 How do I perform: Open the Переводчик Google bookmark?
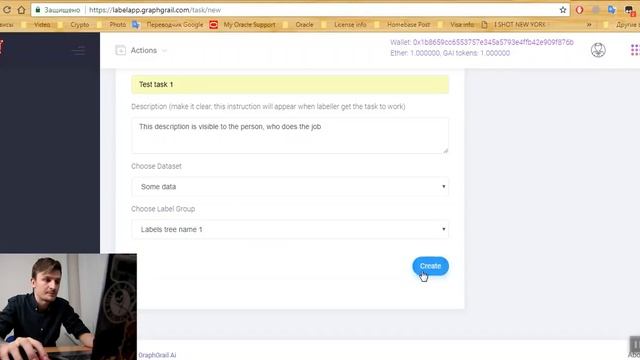(168, 24)
